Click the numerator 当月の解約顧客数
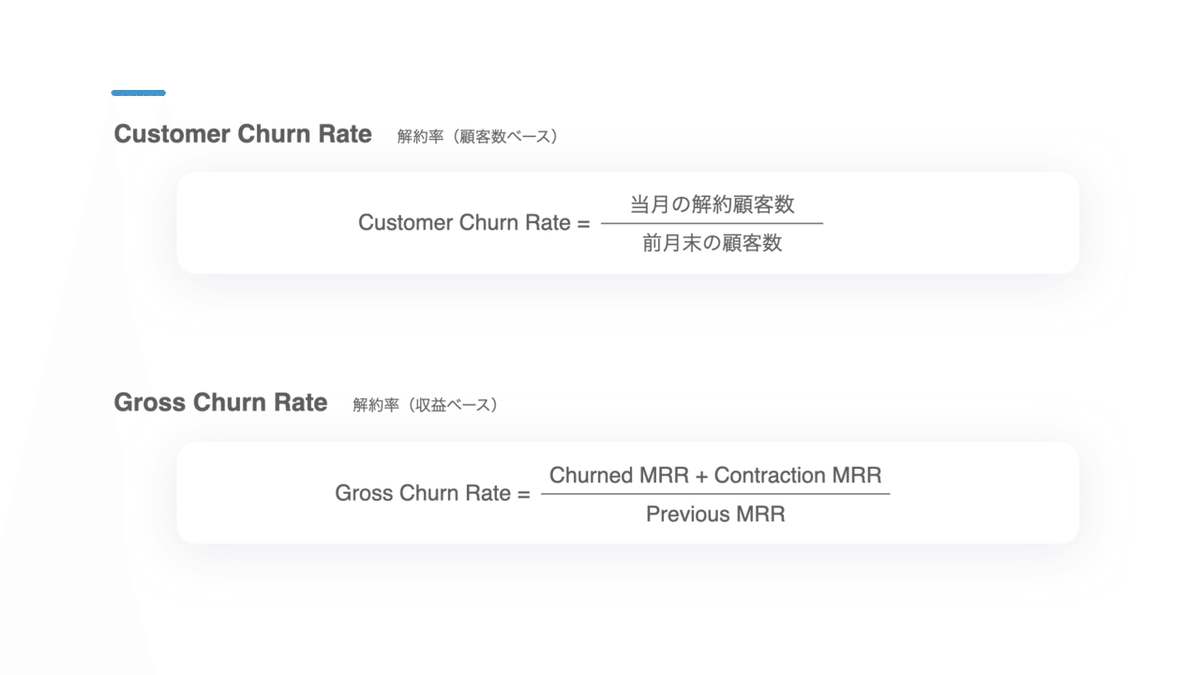1200x675 pixels. coord(712,204)
